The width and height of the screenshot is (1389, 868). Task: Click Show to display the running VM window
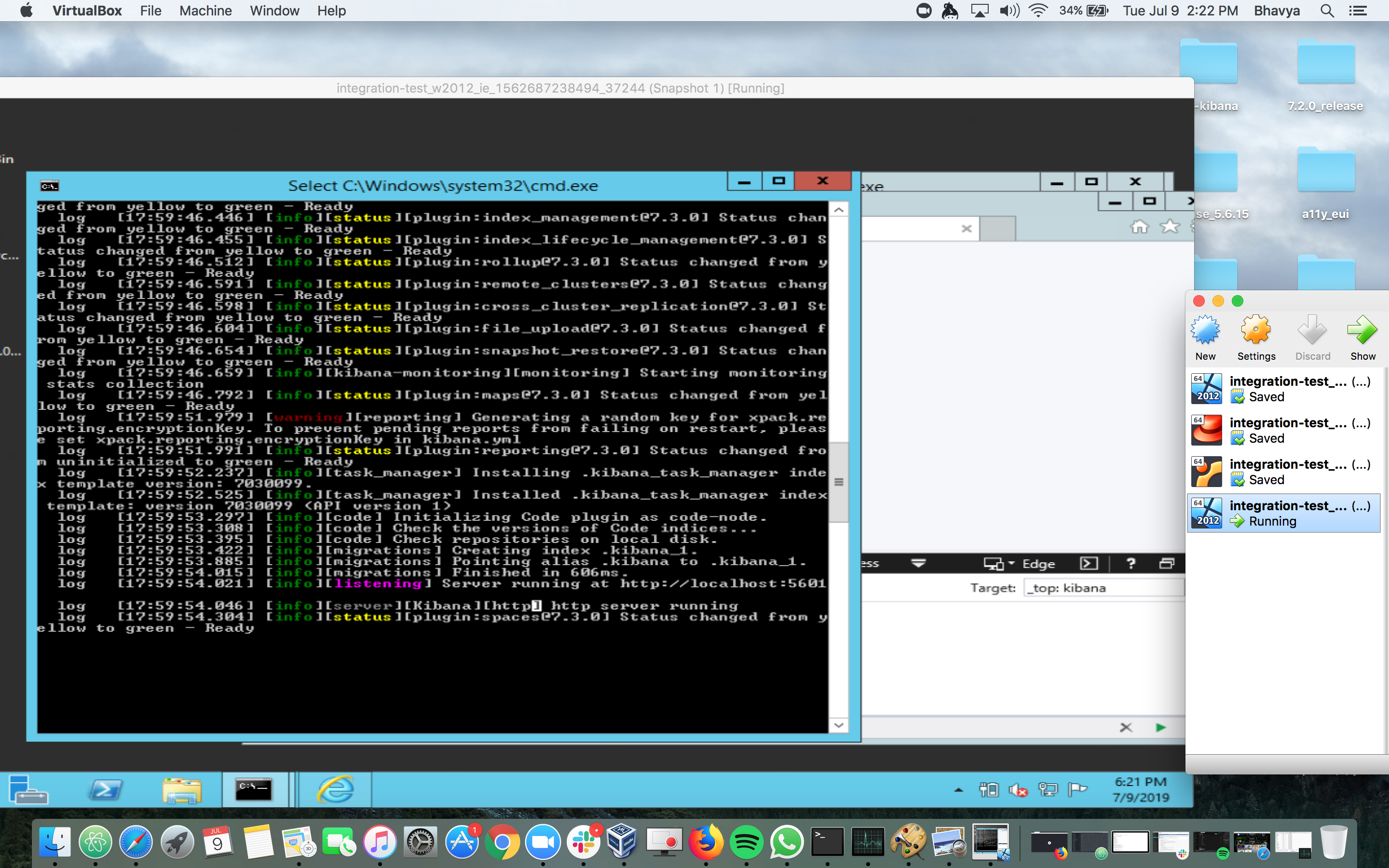[1362, 336]
